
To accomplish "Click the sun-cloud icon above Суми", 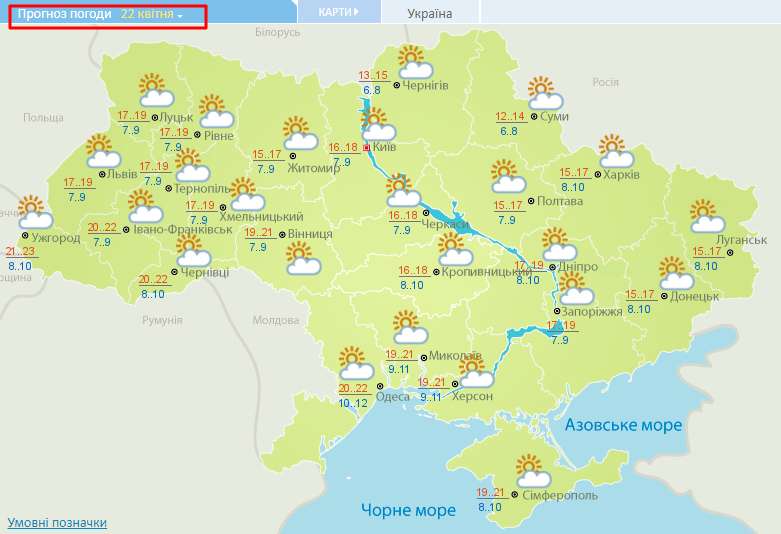I will tap(545, 93).
